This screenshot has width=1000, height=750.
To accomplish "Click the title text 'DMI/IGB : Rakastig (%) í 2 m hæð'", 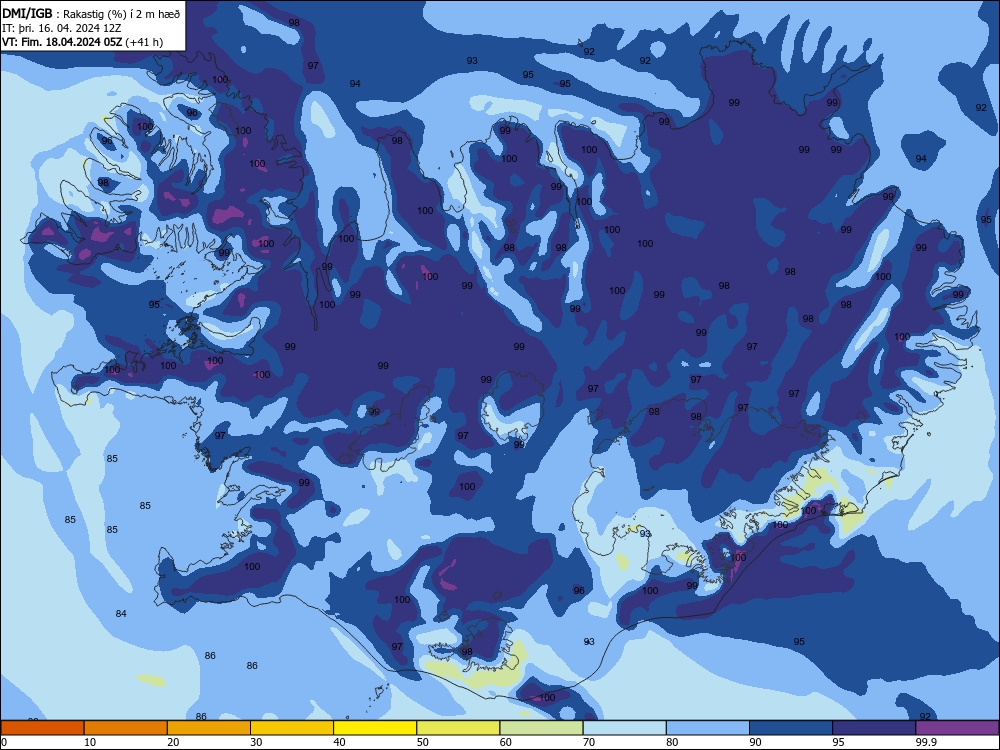I will pyautogui.click(x=91, y=14).
